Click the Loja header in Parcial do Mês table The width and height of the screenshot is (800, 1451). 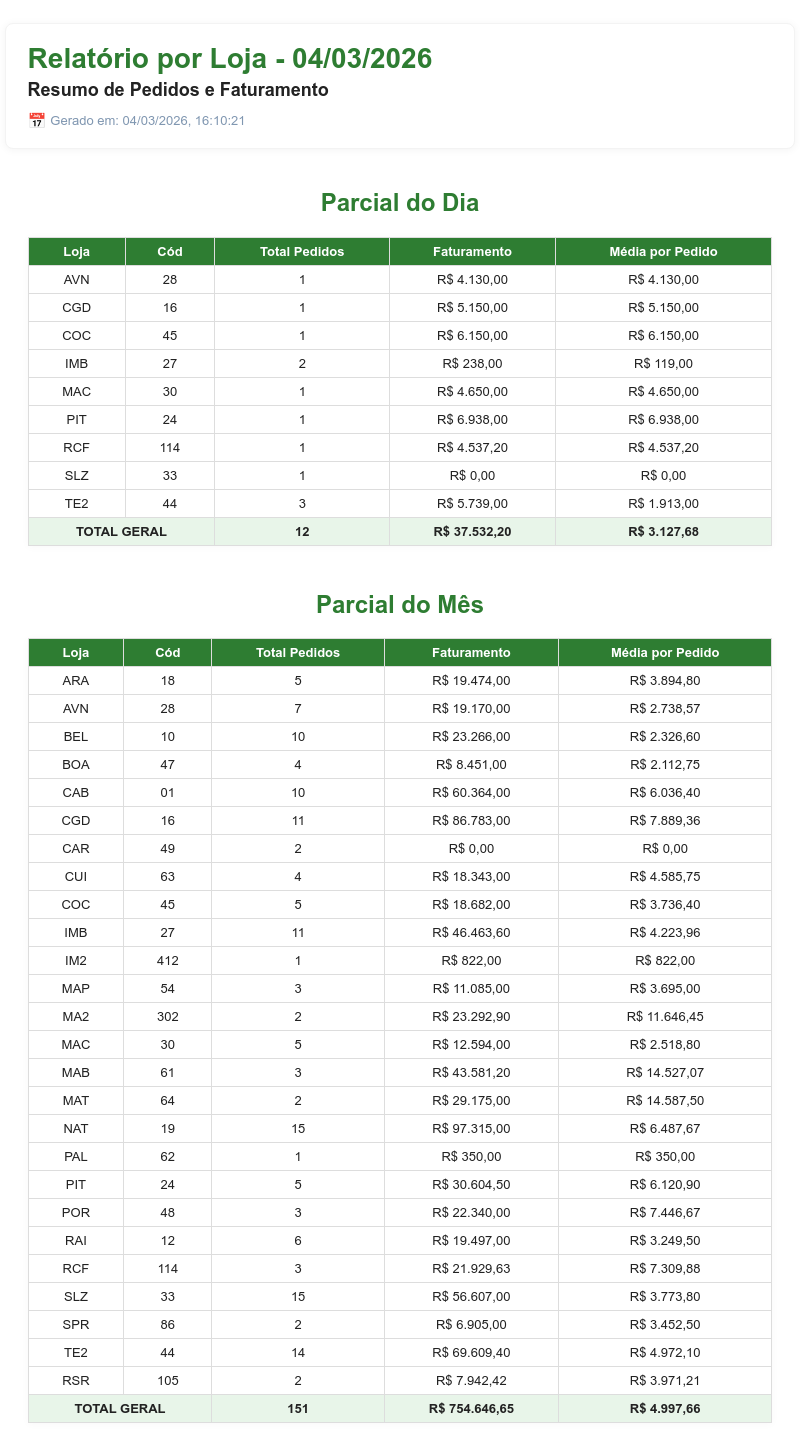[x=76, y=653]
